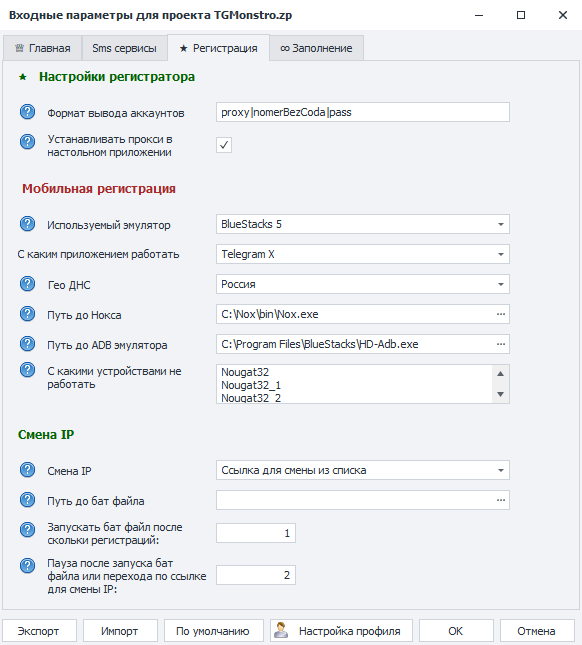Click browse dots for бат файла path
Screen dimensions: 582x645
[501, 500]
